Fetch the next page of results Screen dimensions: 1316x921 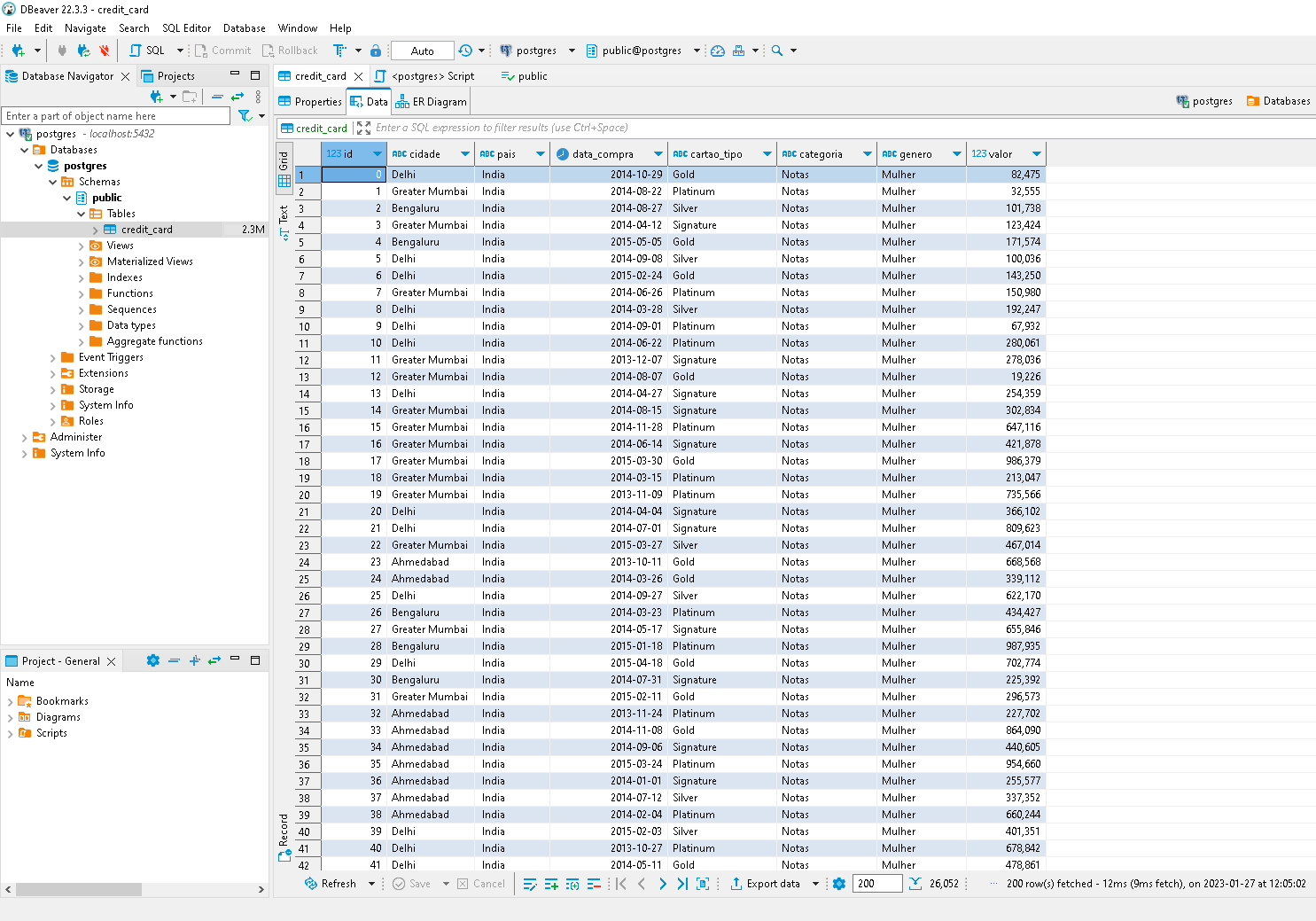(663, 883)
